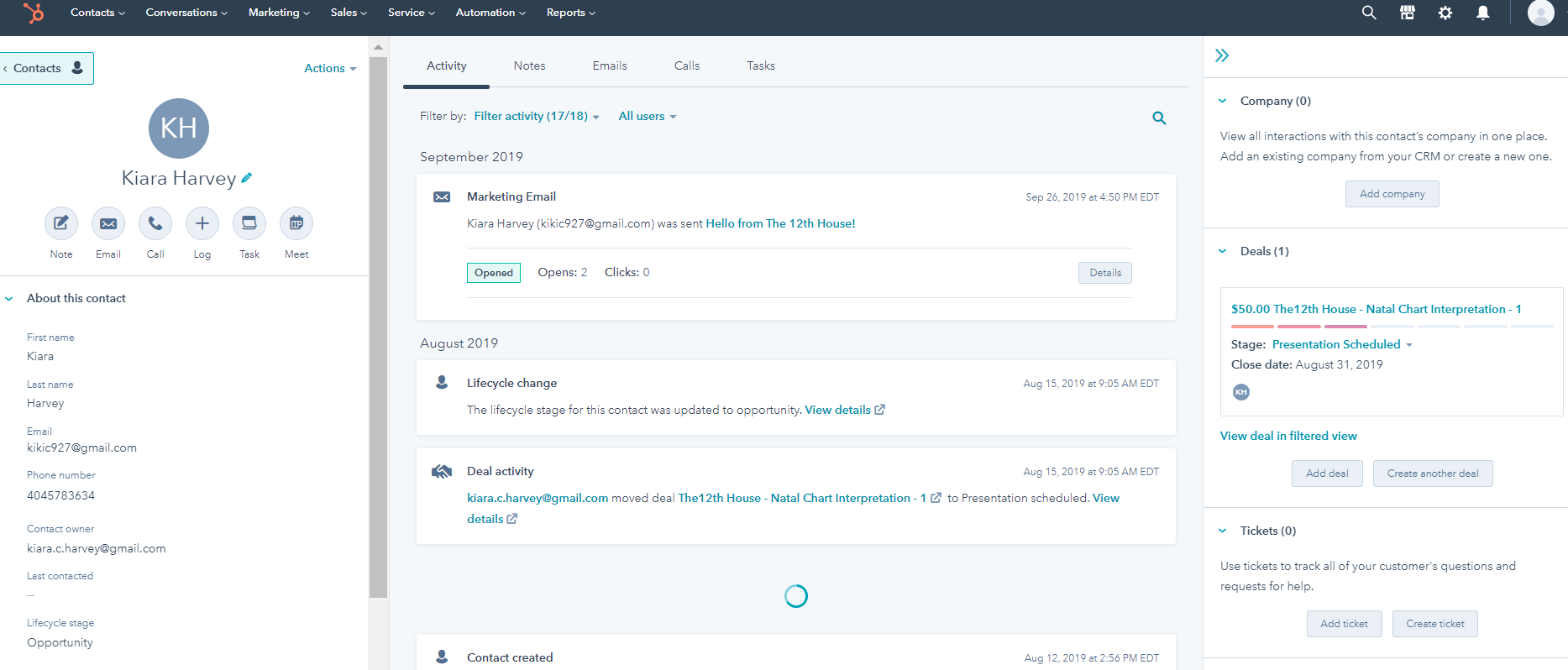Open Marketing navigation menu
Image resolution: width=1568 pixels, height=670 pixels.
coord(279,13)
